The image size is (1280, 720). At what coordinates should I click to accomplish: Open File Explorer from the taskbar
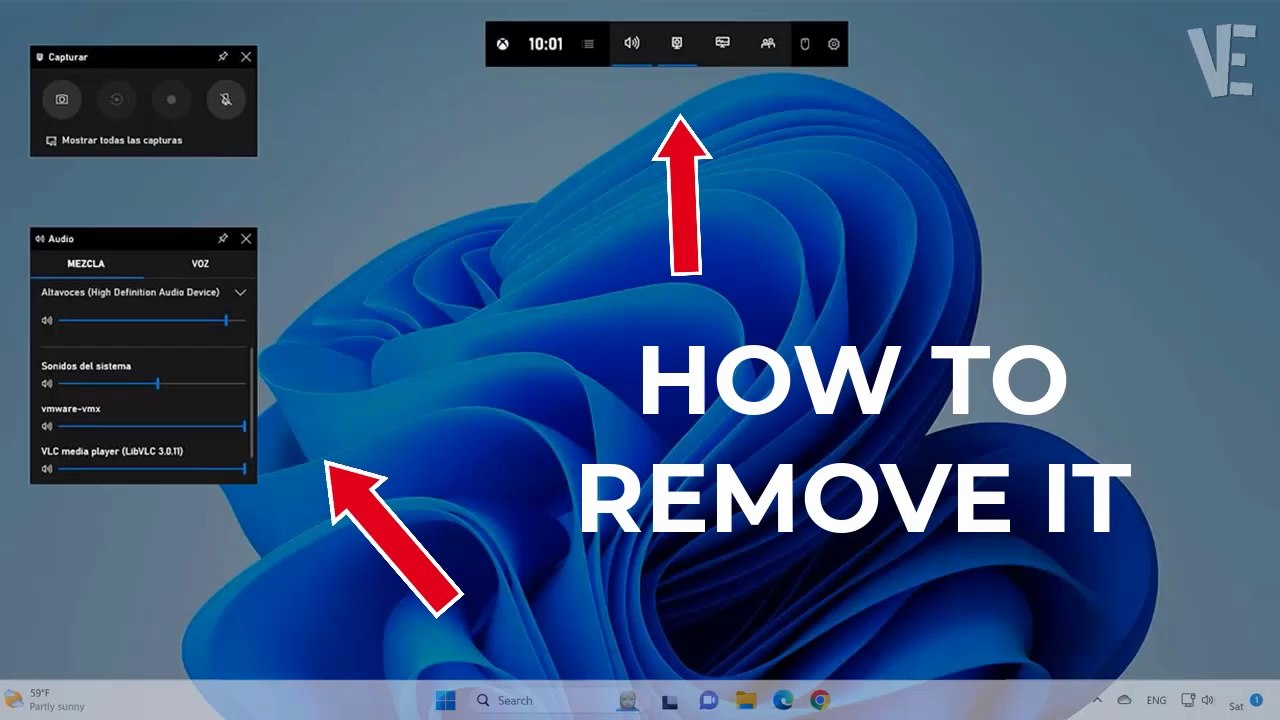click(x=745, y=700)
